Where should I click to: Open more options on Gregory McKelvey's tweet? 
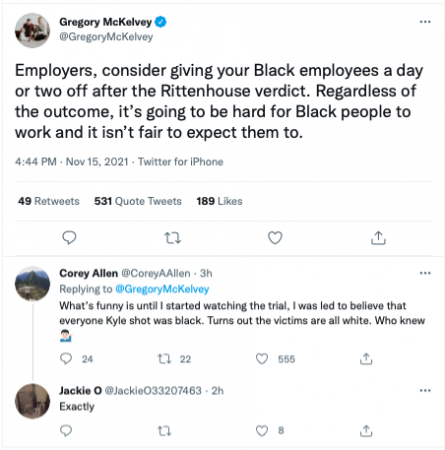(425, 22)
